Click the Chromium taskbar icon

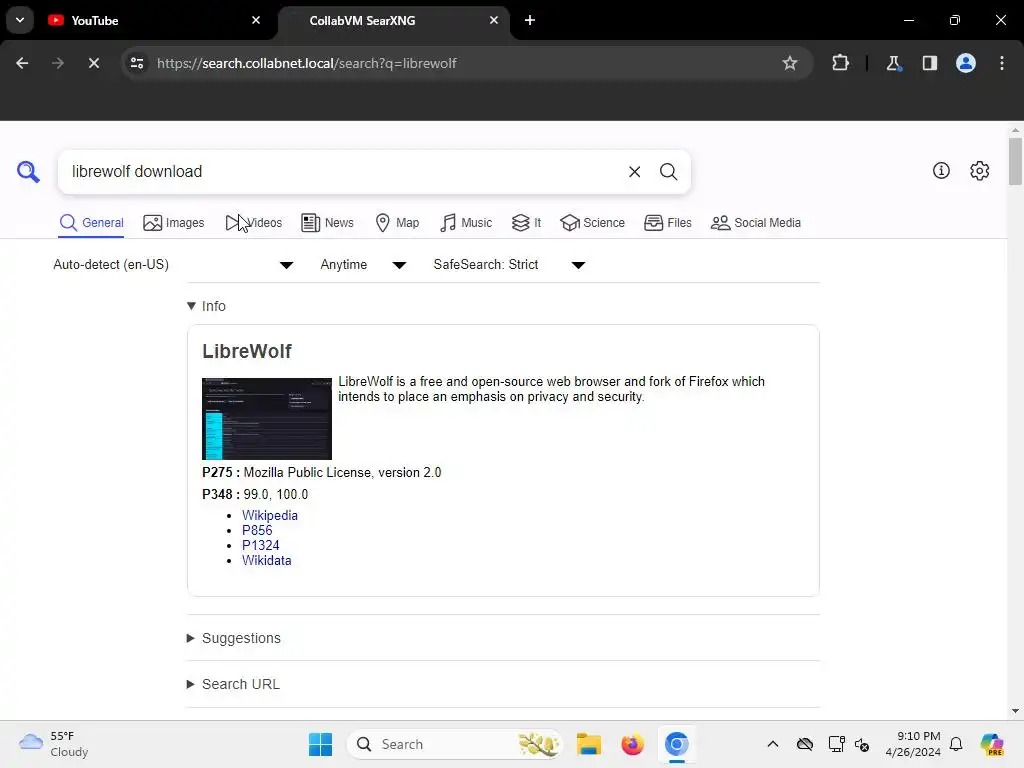point(677,744)
